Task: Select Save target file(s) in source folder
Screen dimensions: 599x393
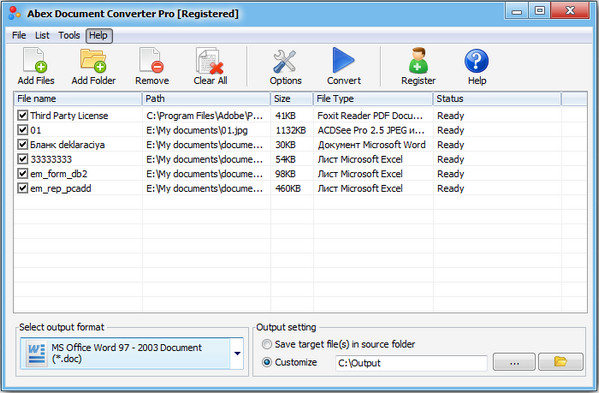Action: click(x=267, y=344)
